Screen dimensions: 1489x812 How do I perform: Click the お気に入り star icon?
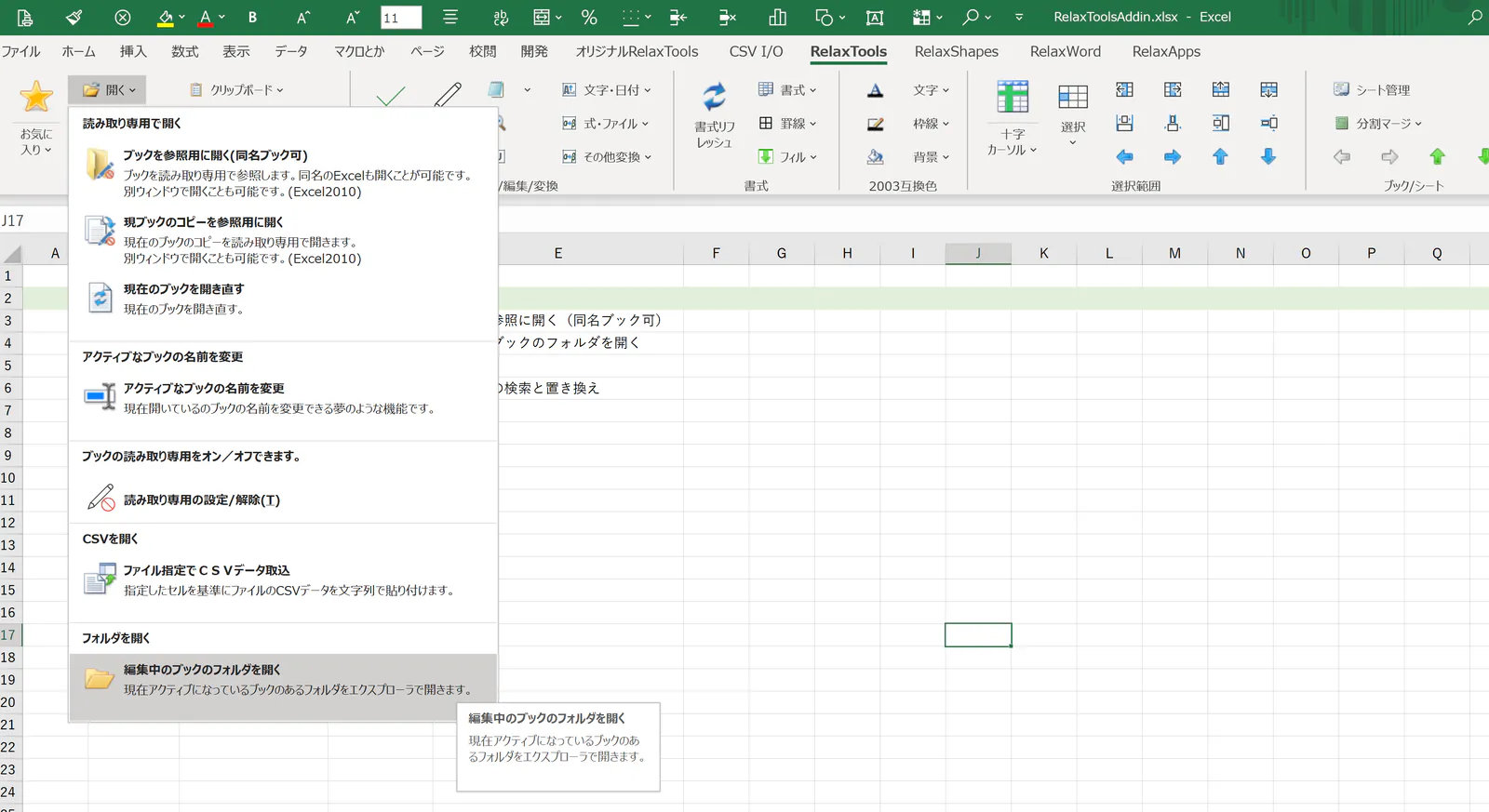tap(36, 96)
